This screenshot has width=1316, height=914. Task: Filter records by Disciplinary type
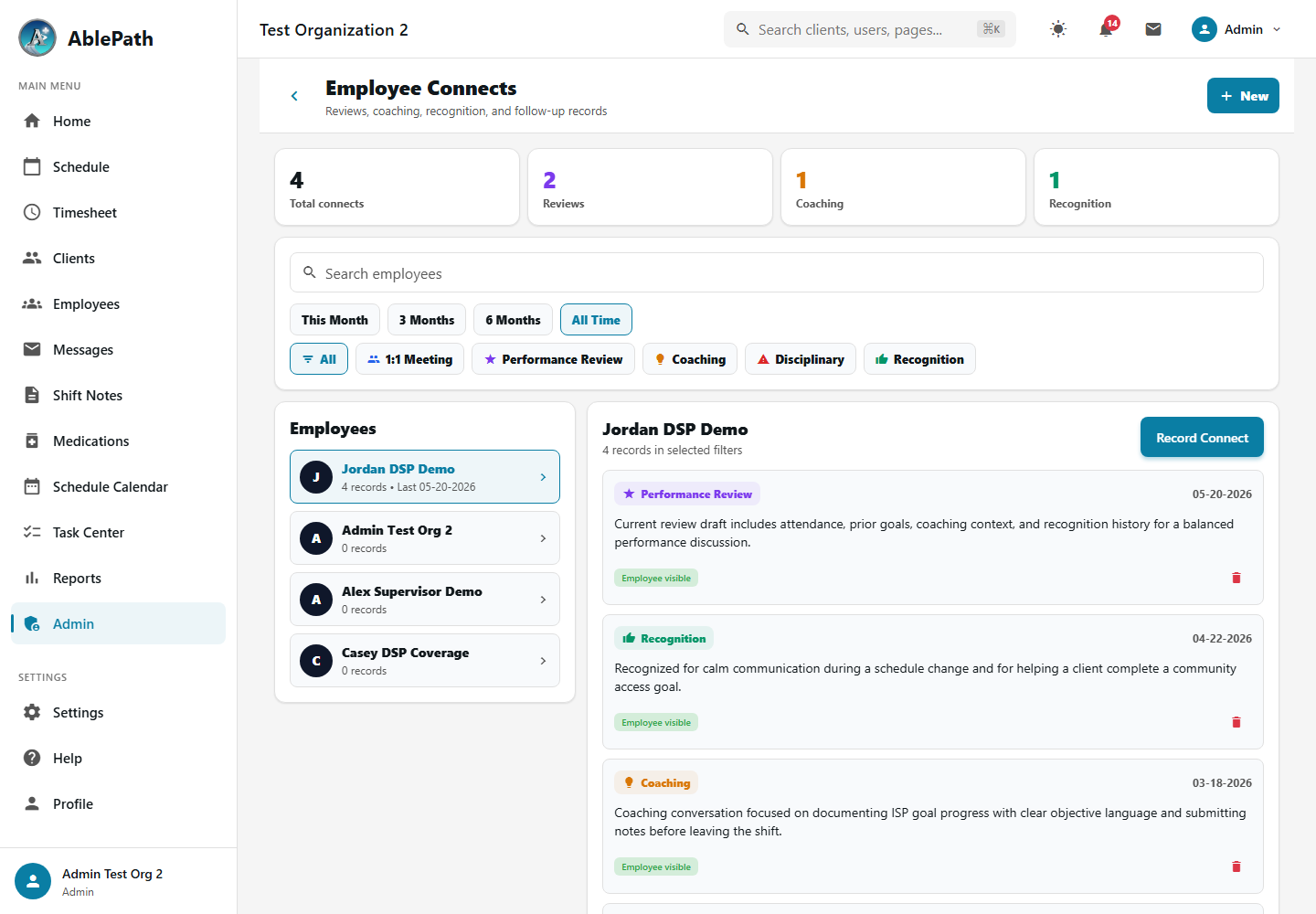click(801, 359)
